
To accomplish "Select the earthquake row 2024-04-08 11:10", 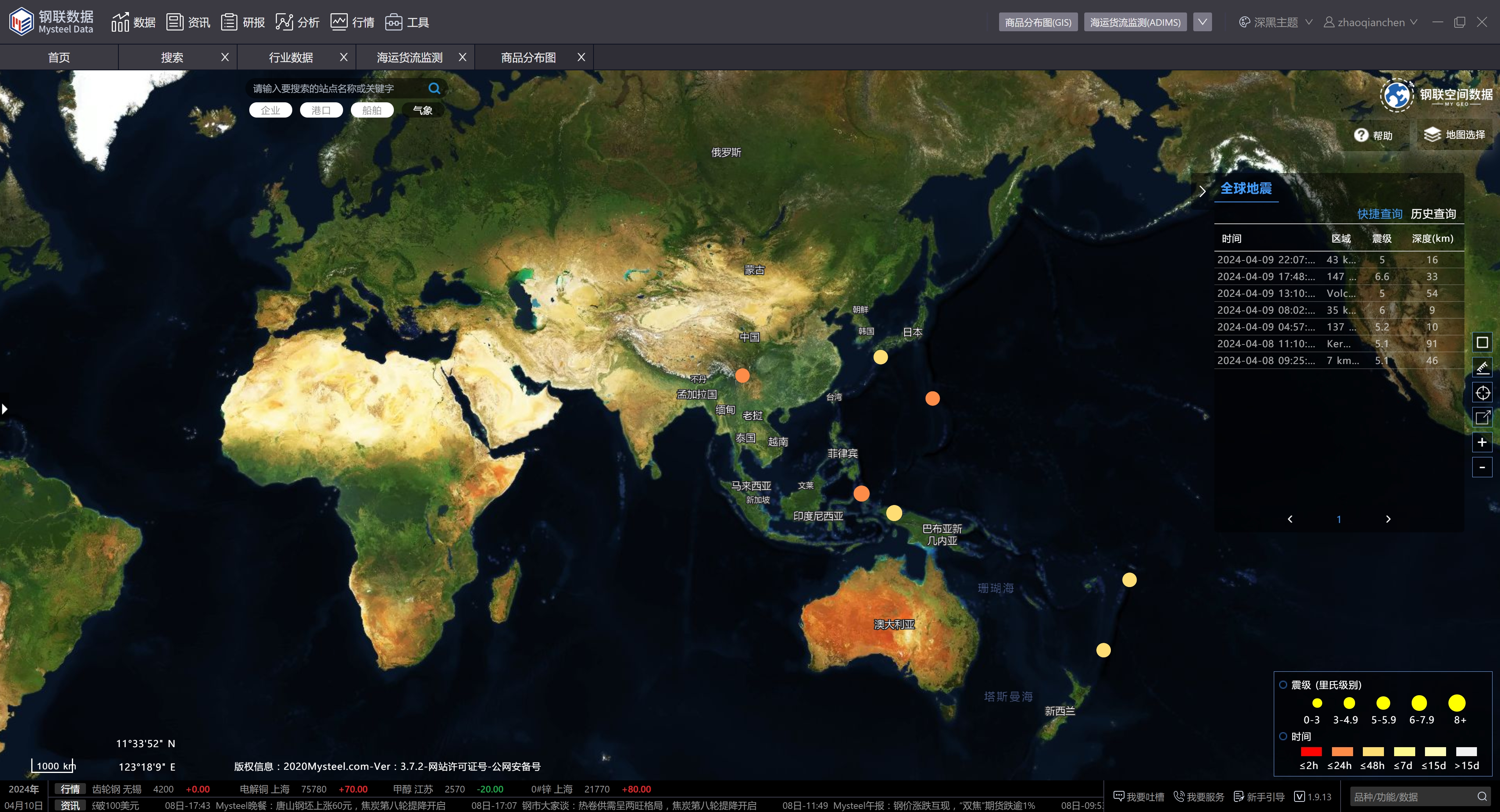I will point(1339,344).
